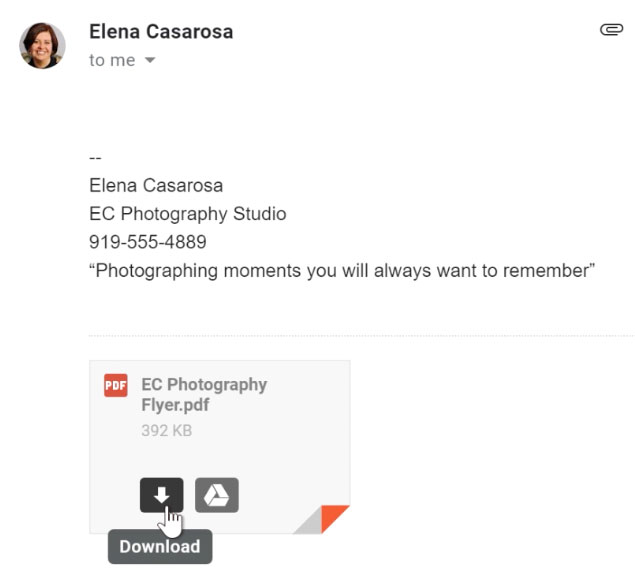Click the 392 KB file size label
Screen dimensions: 635x577
pyautogui.click(x=166, y=431)
